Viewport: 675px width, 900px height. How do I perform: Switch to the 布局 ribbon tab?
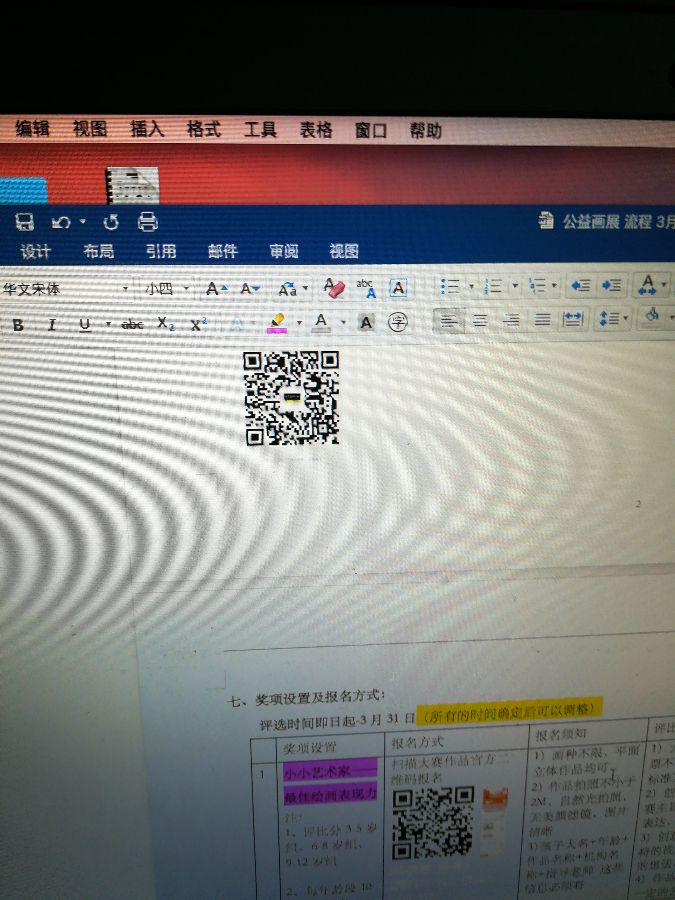98,252
